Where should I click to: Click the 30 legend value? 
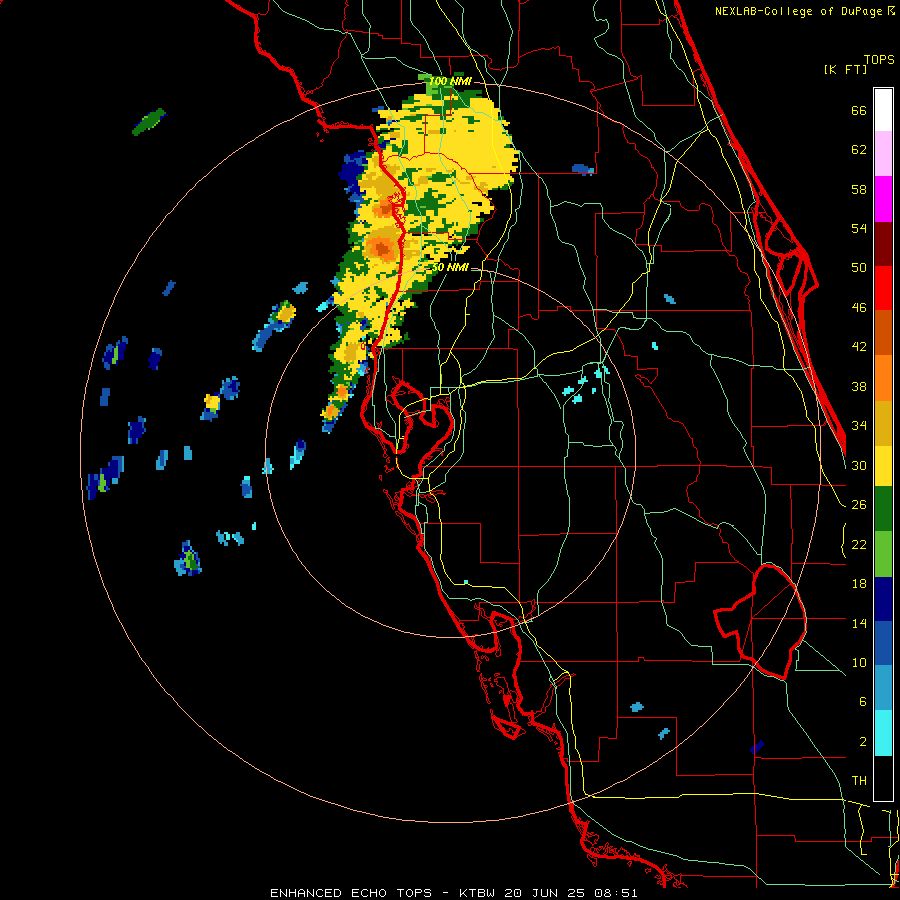[859, 465]
